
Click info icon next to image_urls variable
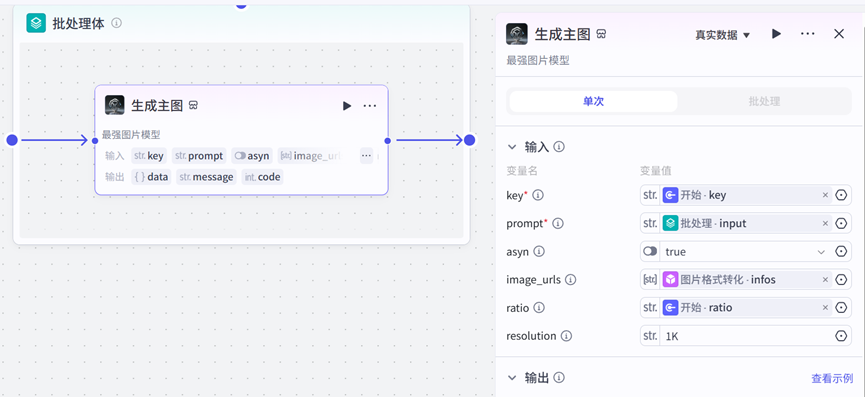pos(571,280)
